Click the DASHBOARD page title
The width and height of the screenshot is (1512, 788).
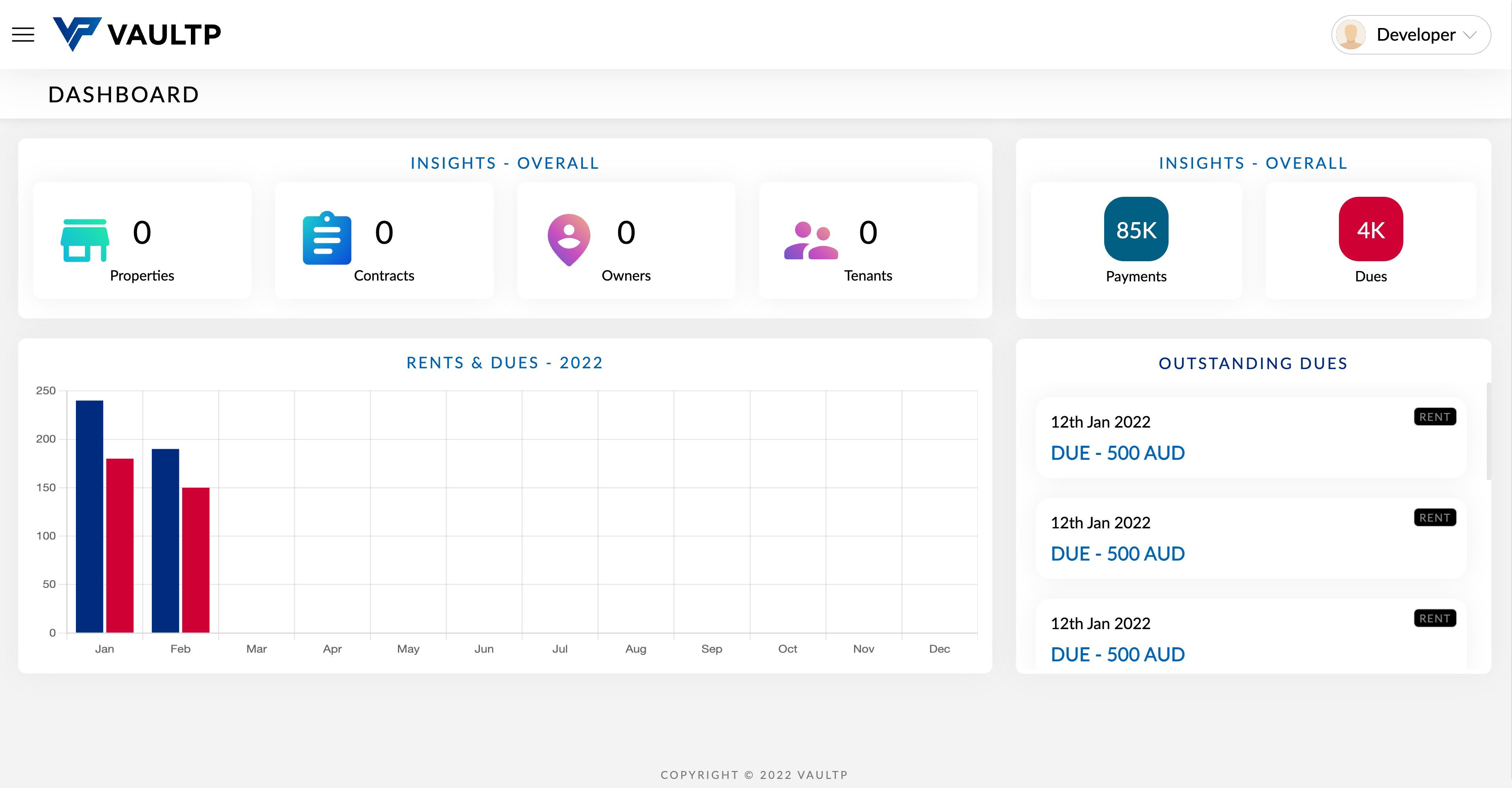click(x=124, y=94)
